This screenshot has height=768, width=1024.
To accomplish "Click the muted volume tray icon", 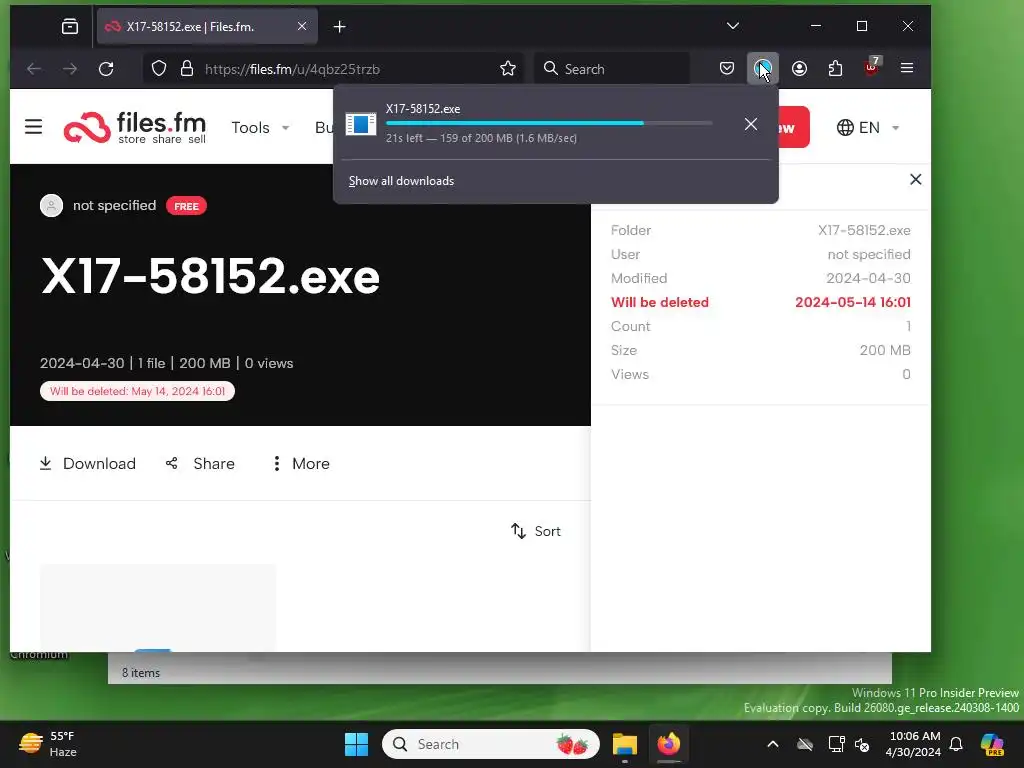I will click(x=862, y=744).
